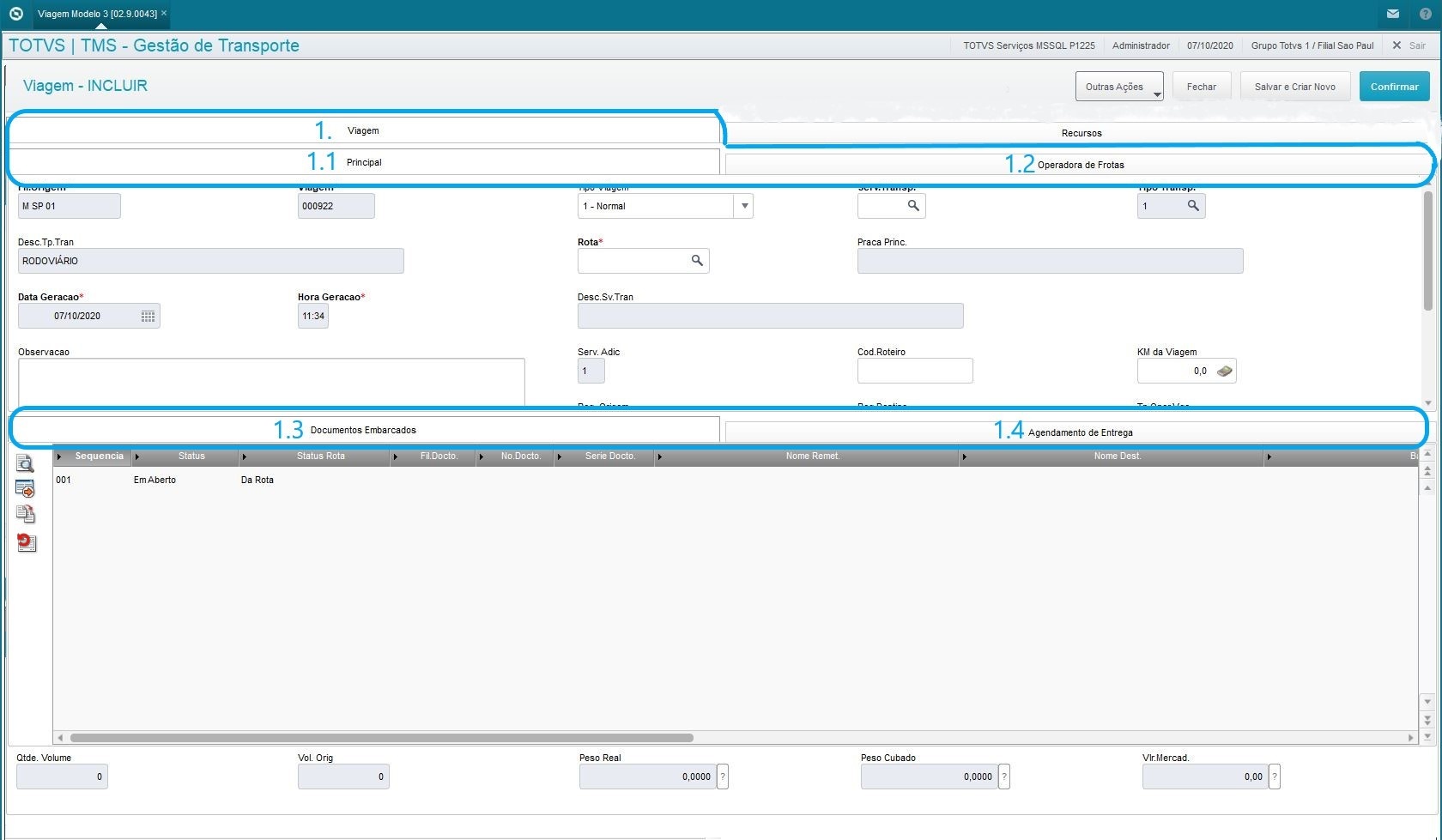Click the Salvar e Criar Novo button
The height and width of the screenshot is (840, 1442).
pyautogui.click(x=1294, y=87)
